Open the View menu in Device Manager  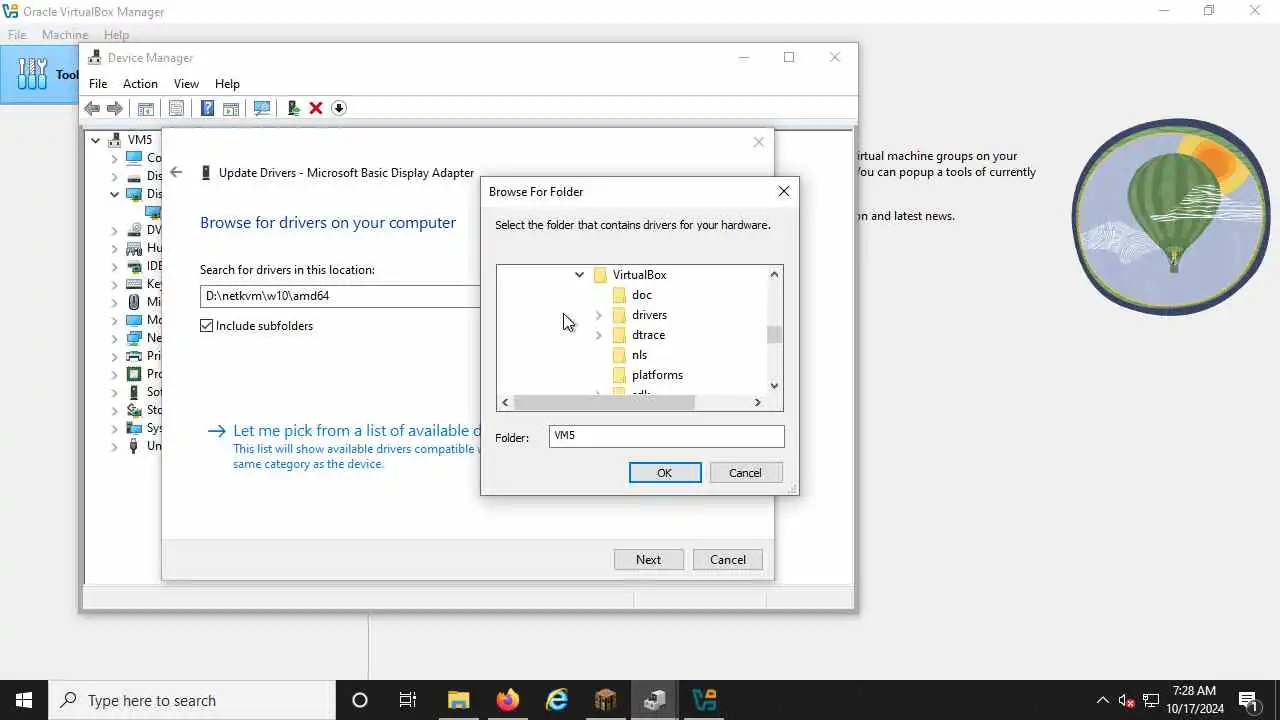[x=186, y=84]
